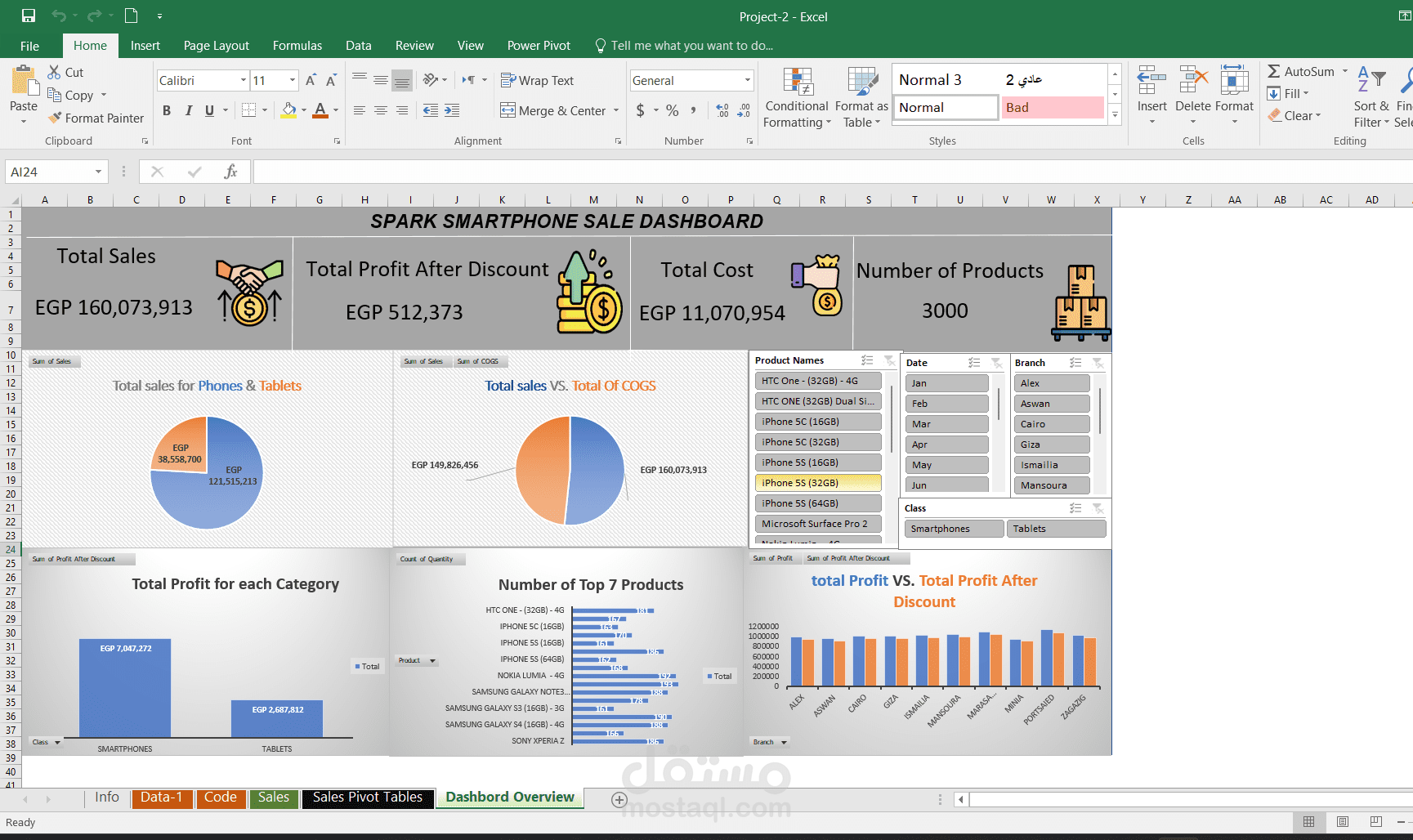Expand the Name Box dropdown

coord(98,172)
